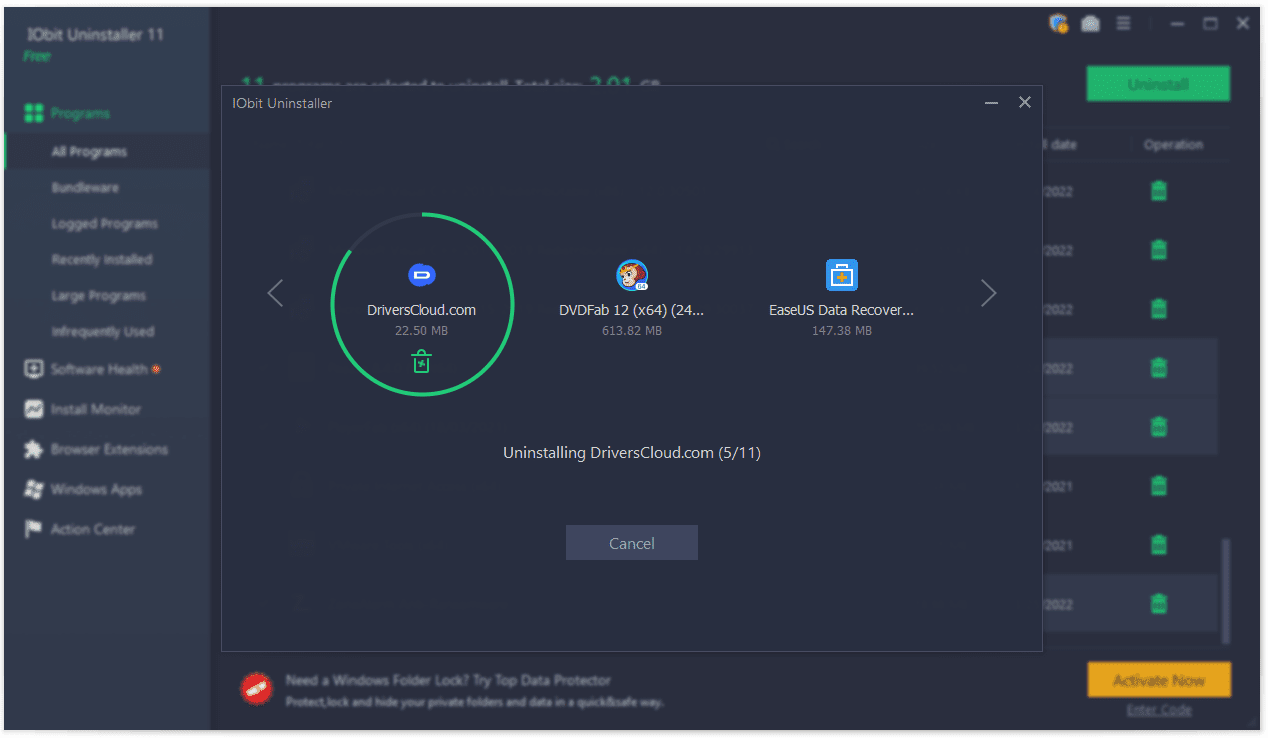Select All Programs in the sidebar
Image resolution: width=1268 pixels, height=738 pixels.
point(88,151)
